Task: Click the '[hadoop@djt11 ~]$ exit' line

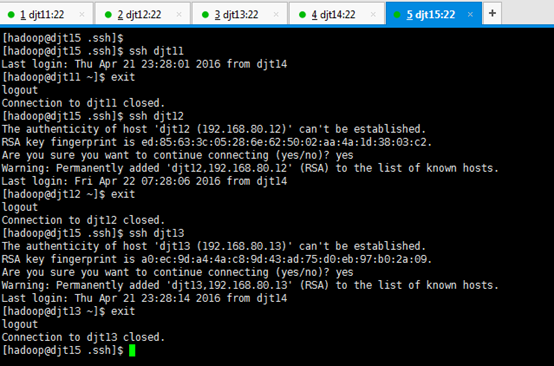Action: (x=69, y=77)
